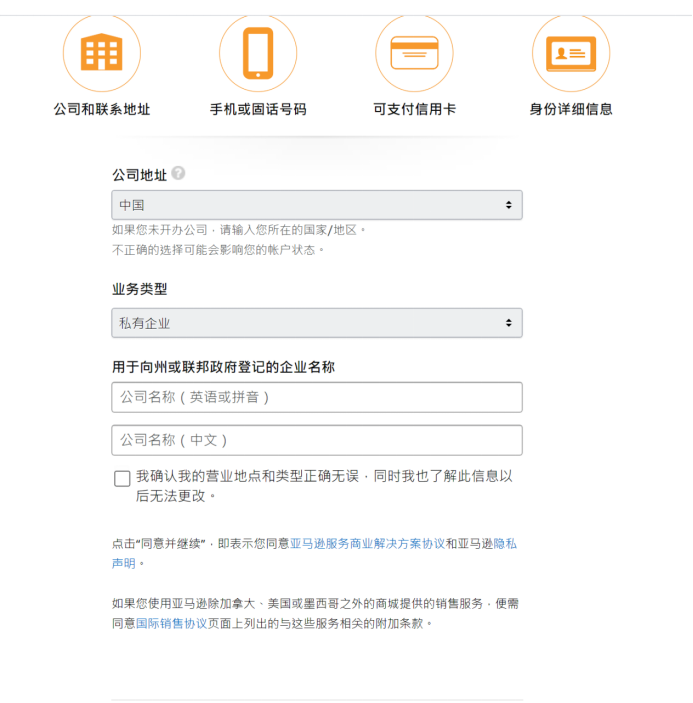Image resolution: width=693 pixels, height=703 pixels.
Task: Select the 公司和联系地址 step label
Action: coord(101,109)
